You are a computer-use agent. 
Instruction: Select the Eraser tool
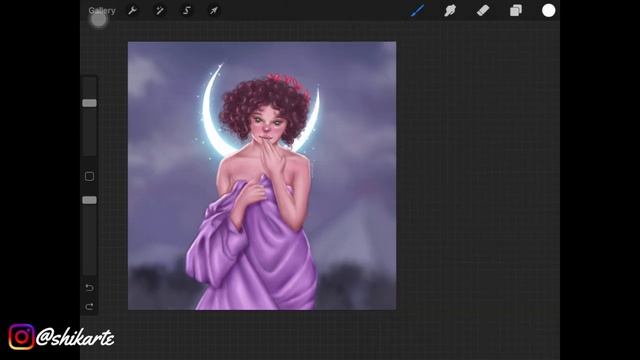pyautogui.click(x=483, y=11)
